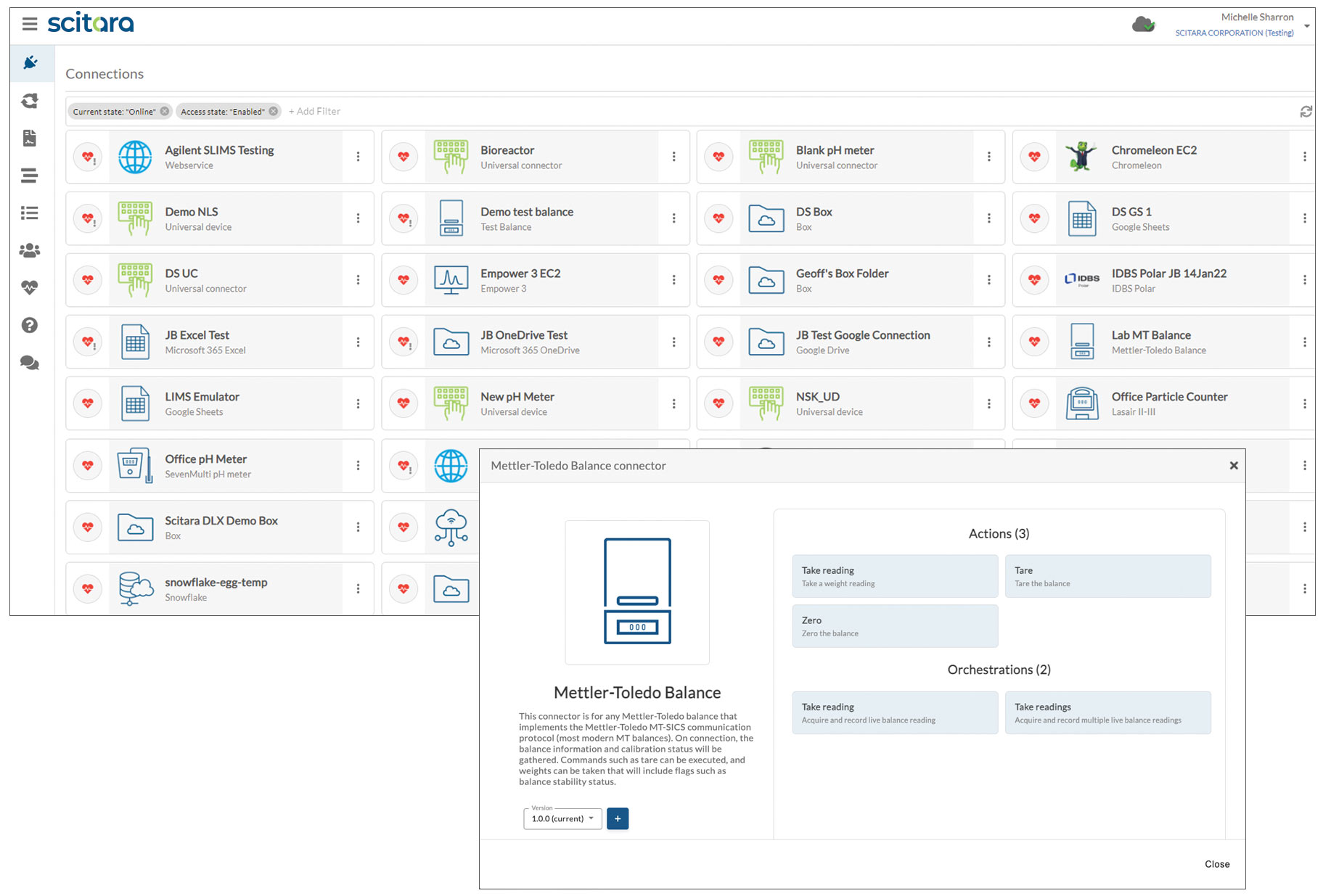Screen dimensions: 1323x896
Task: Click the Geoff's Box Folder cloud folder icon
Action: (x=766, y=280)
